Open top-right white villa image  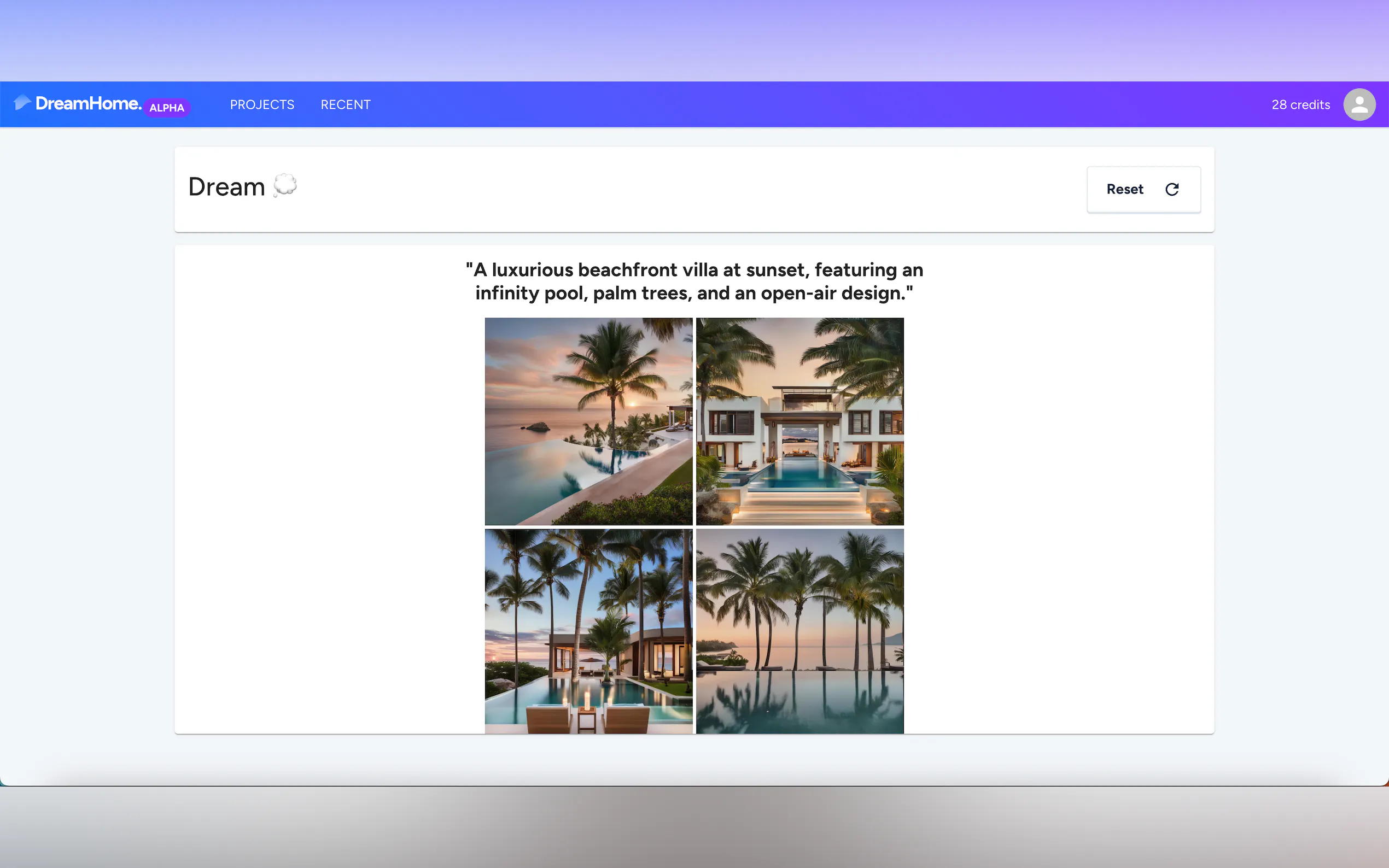coord(799,421)
